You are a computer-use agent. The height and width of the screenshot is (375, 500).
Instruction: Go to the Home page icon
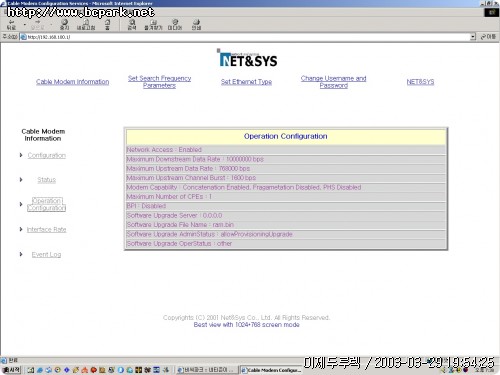click(x=107, y=24)
